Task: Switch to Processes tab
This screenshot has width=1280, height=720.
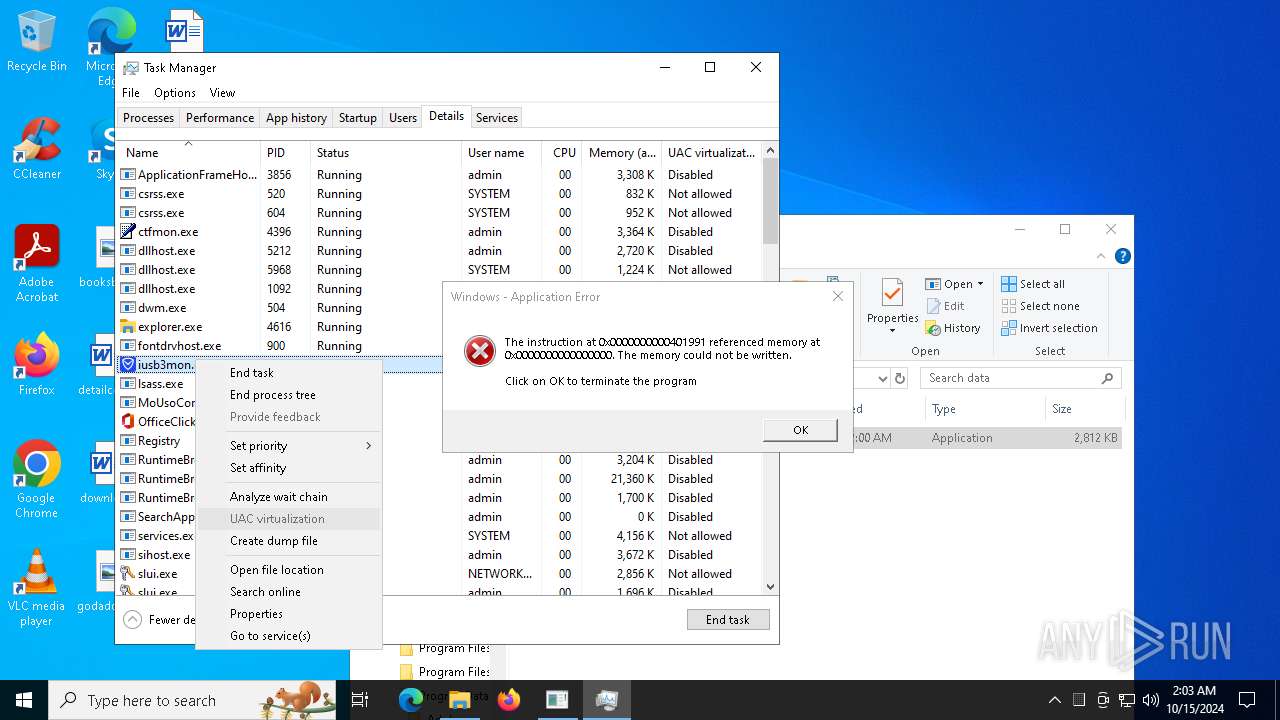Action: pyautogui.click(x=148, y=118)
